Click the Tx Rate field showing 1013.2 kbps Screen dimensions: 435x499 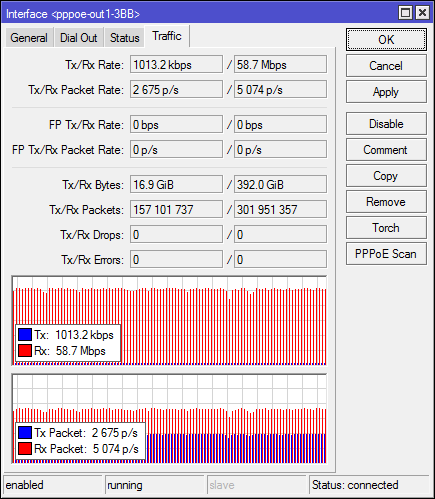tap(176, 64)
